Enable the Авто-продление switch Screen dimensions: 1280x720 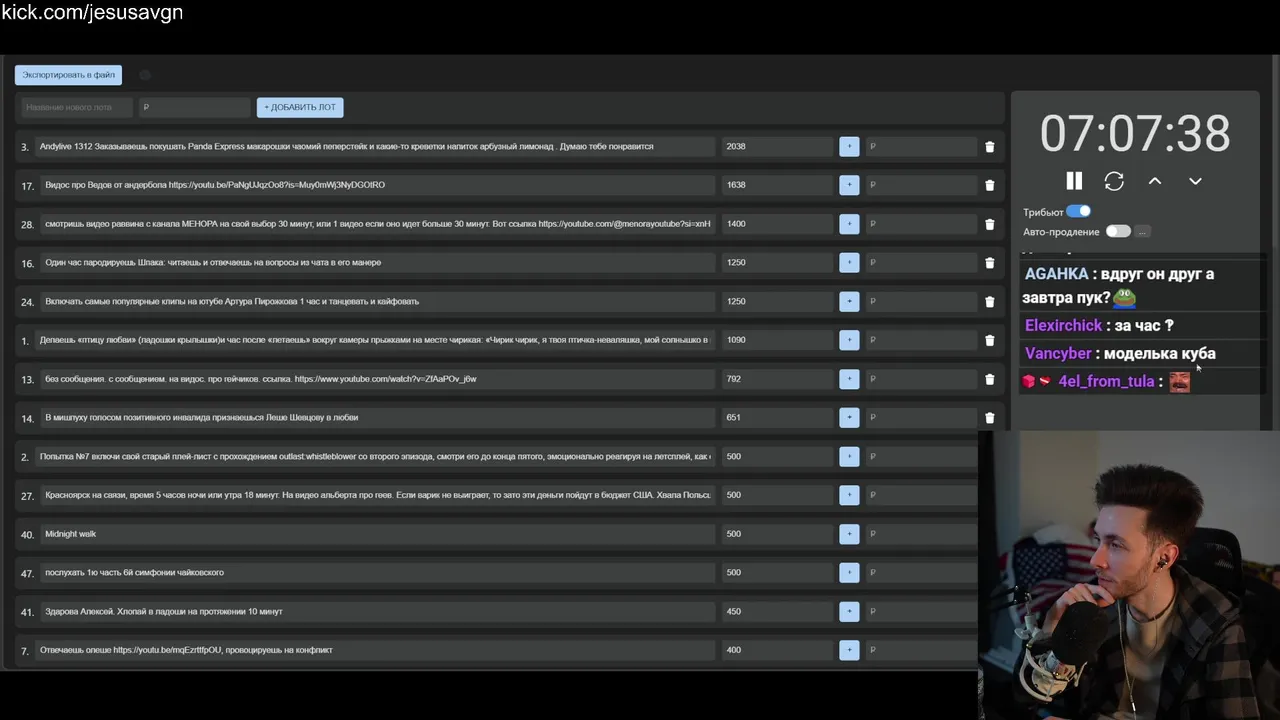1118,231
